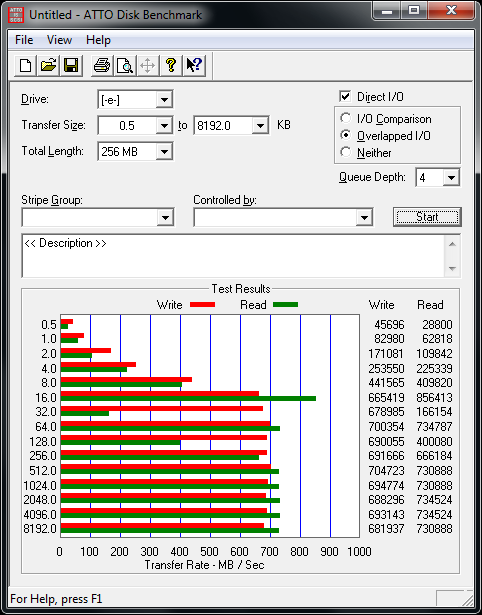Image resolution: width=482 pixels, height=615 pixels.
Task: Uncheck the Direct I/O checkbox
Action: (345, 96)
